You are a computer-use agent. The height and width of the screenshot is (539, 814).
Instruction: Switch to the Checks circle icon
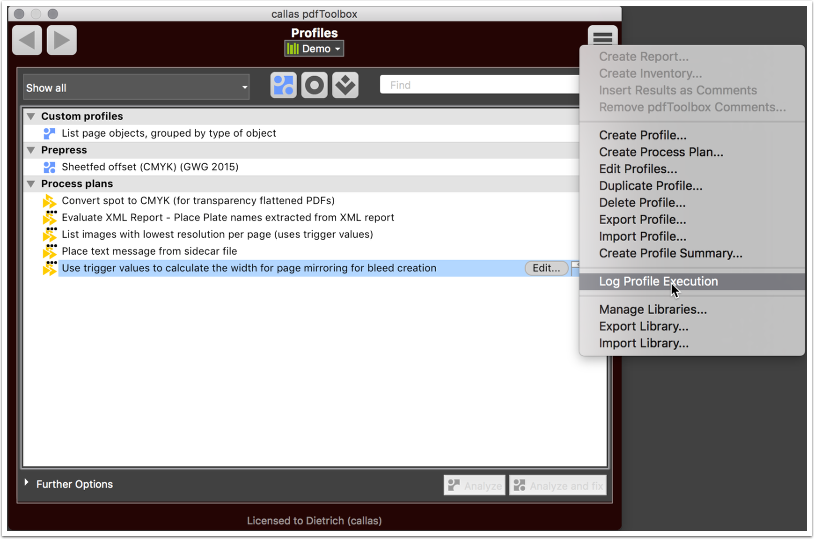pos(314,85)
